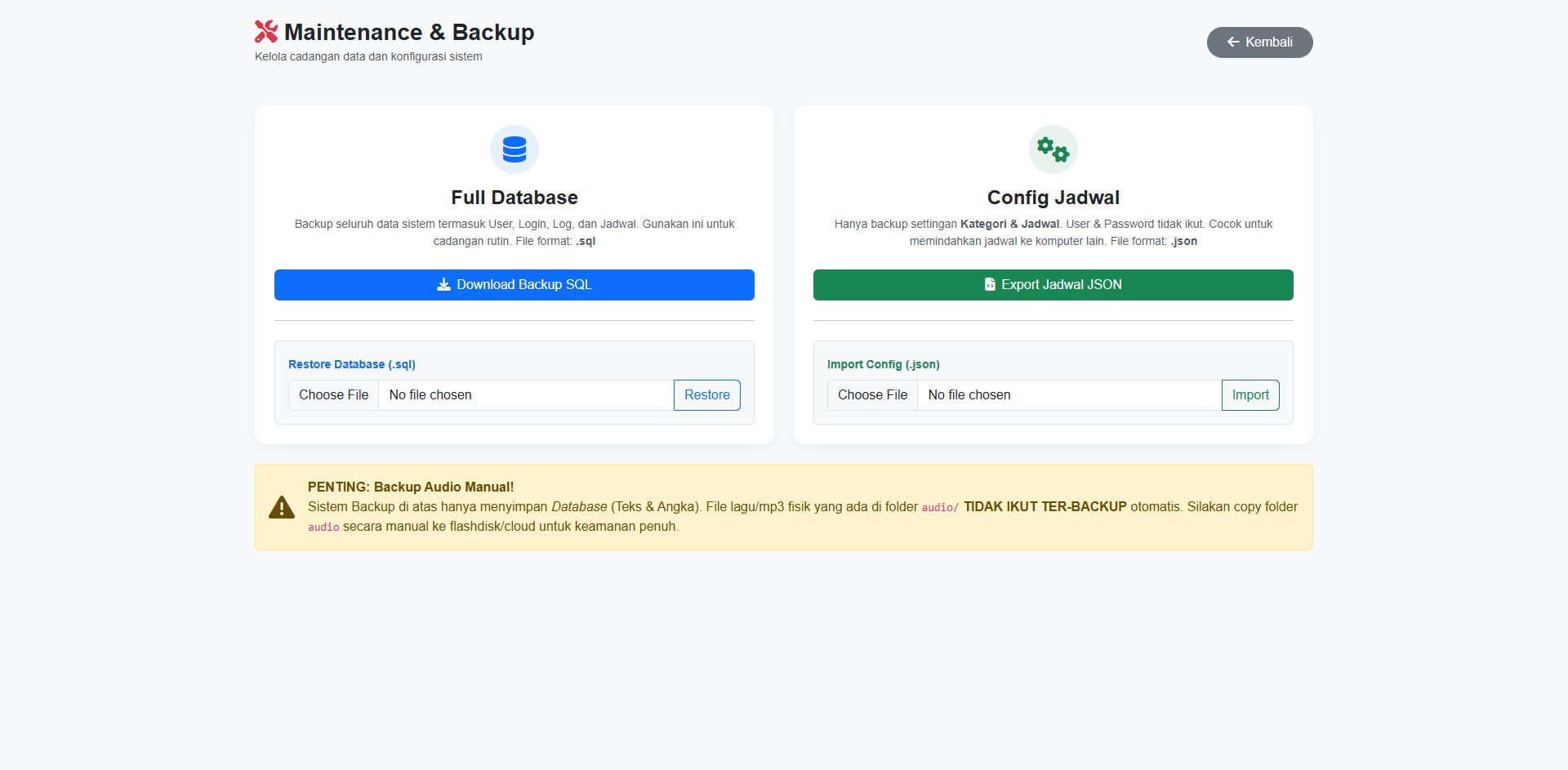Click the Import button
Screen dimensions: 1568x770
[1249, 395]
